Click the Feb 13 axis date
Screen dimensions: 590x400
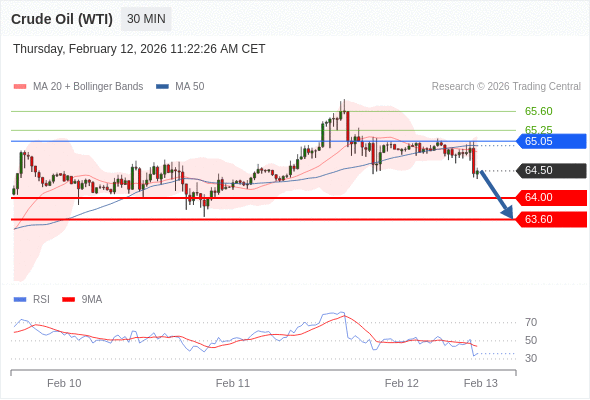point(481,383)
